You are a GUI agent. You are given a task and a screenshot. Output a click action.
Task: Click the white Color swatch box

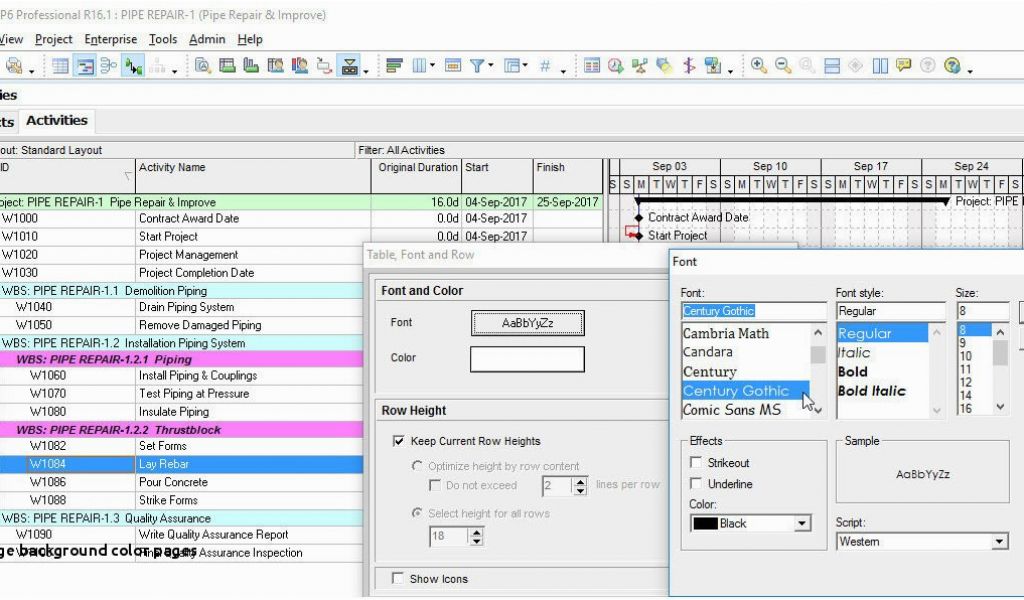pyautogui.click(x=527, y=359)
